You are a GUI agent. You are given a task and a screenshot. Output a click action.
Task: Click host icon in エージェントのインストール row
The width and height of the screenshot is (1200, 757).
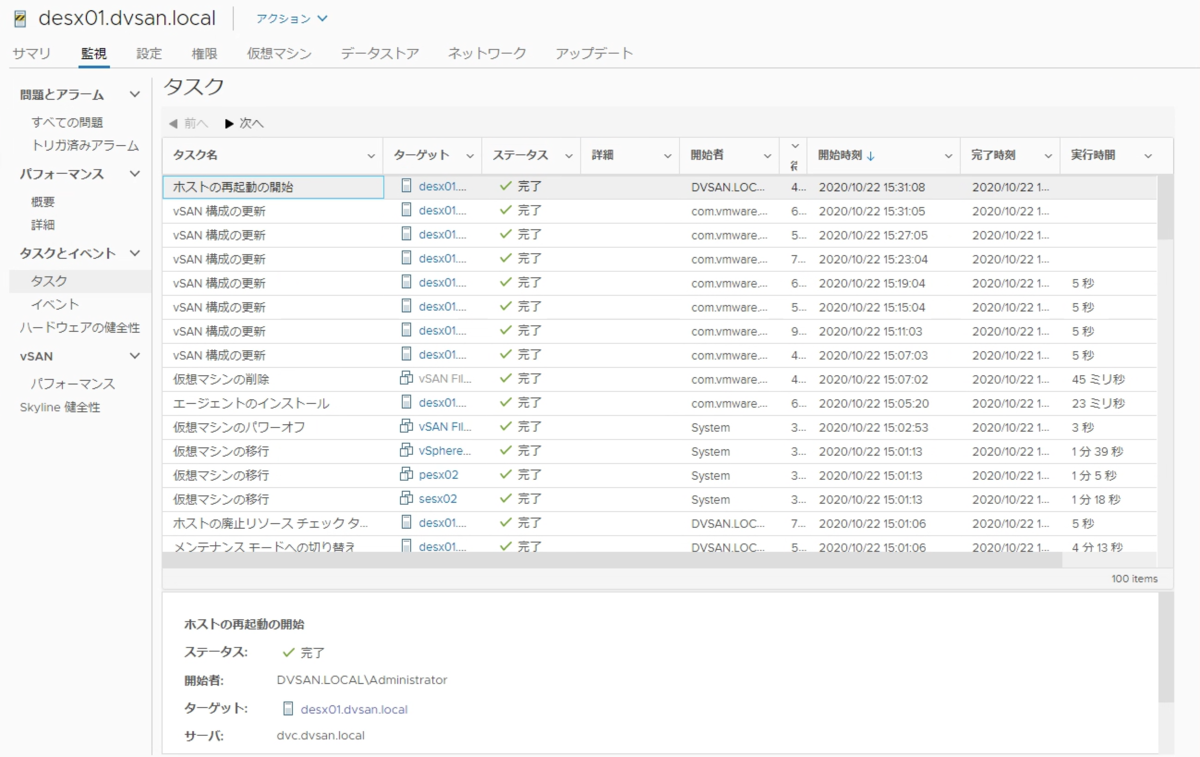(406, 402)
